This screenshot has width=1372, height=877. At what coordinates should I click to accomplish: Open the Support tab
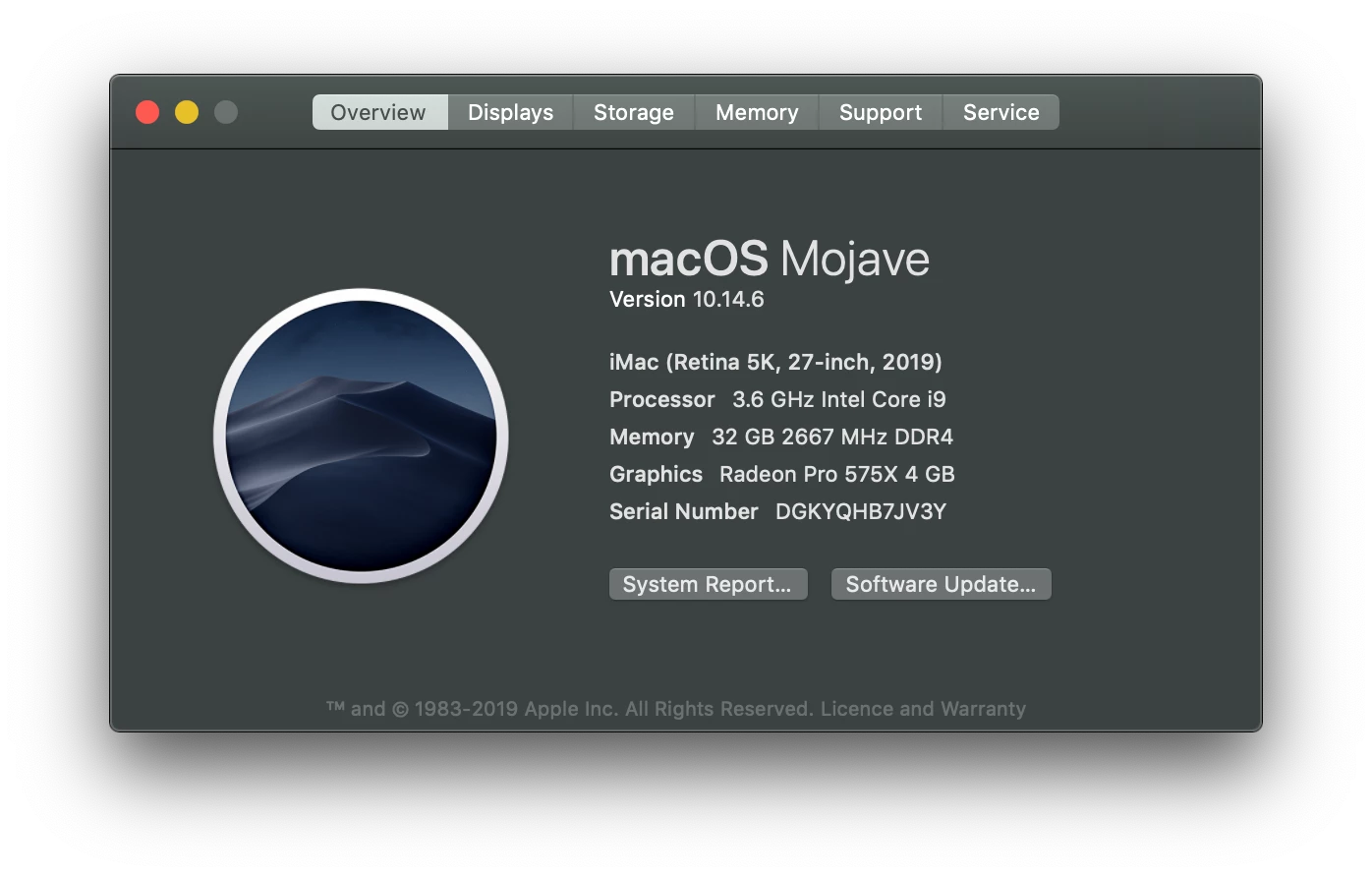pyautogui.click(x=881, y=112)
